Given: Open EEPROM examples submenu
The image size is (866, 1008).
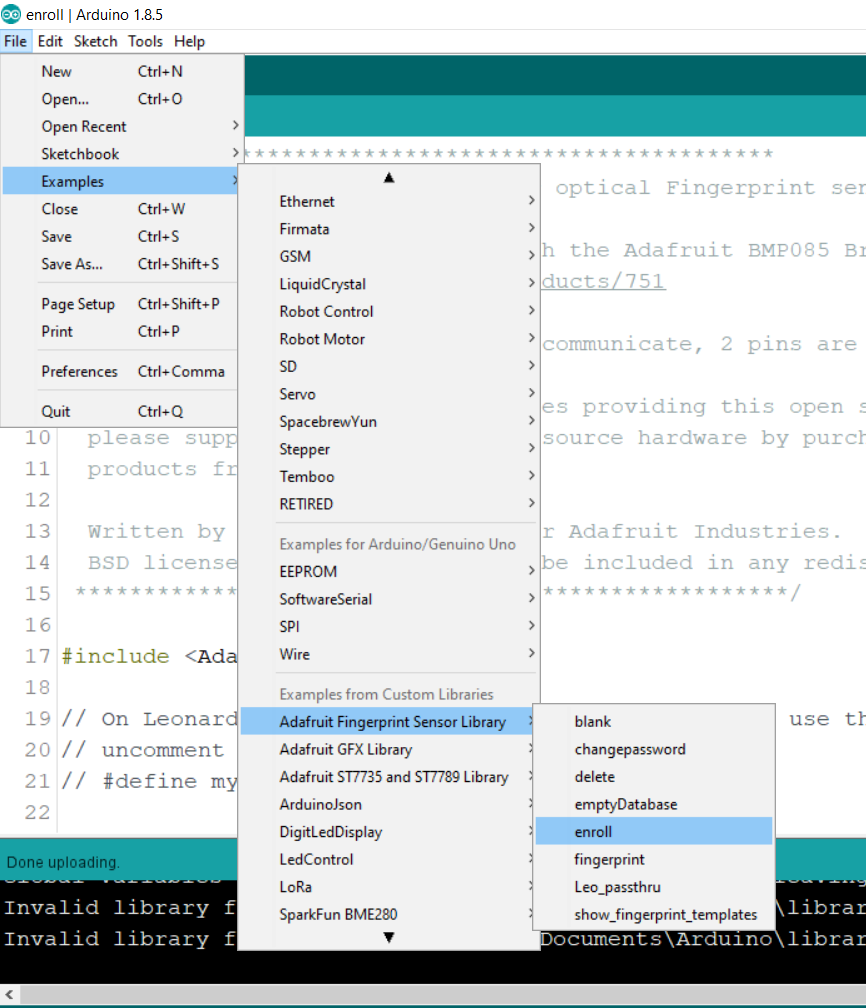Looking at the screenshot, I should coord(389,572).
